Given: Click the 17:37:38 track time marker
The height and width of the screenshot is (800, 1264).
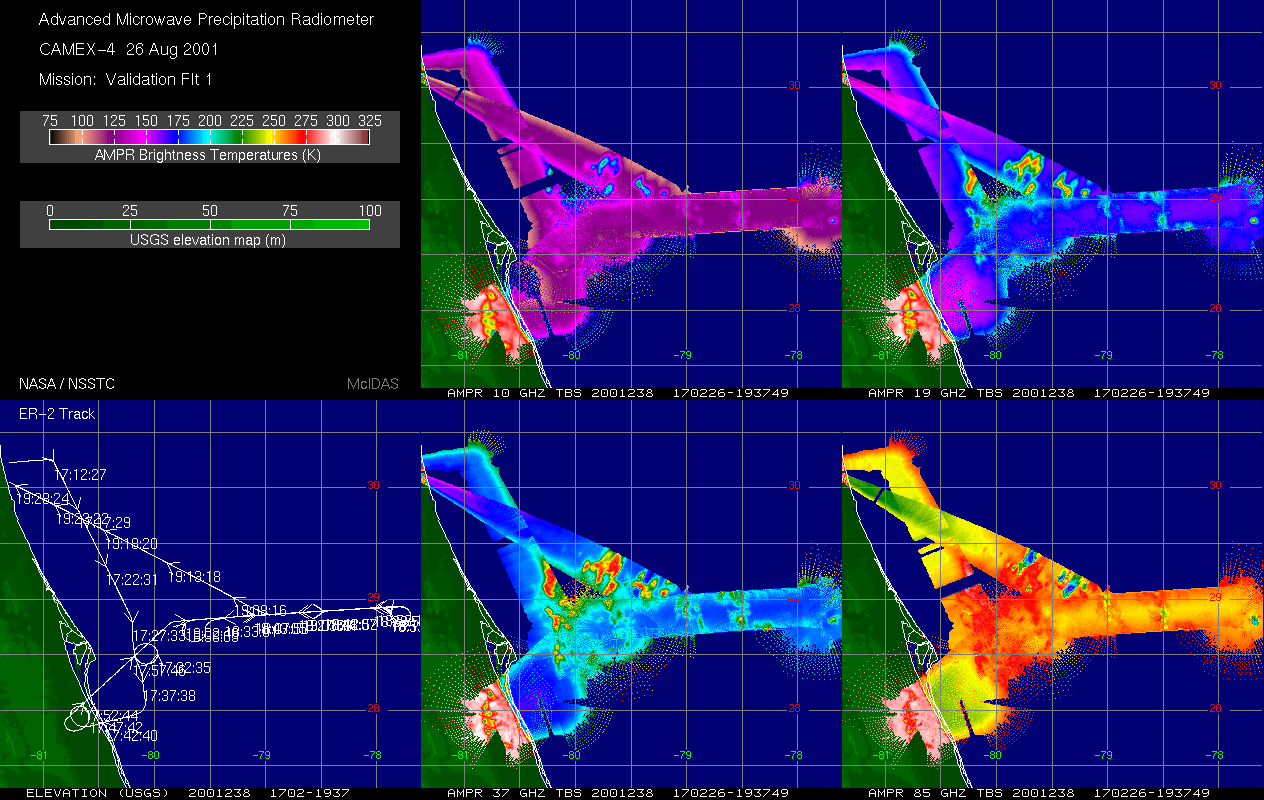Looking at the screenshot, I should point(169,696).
